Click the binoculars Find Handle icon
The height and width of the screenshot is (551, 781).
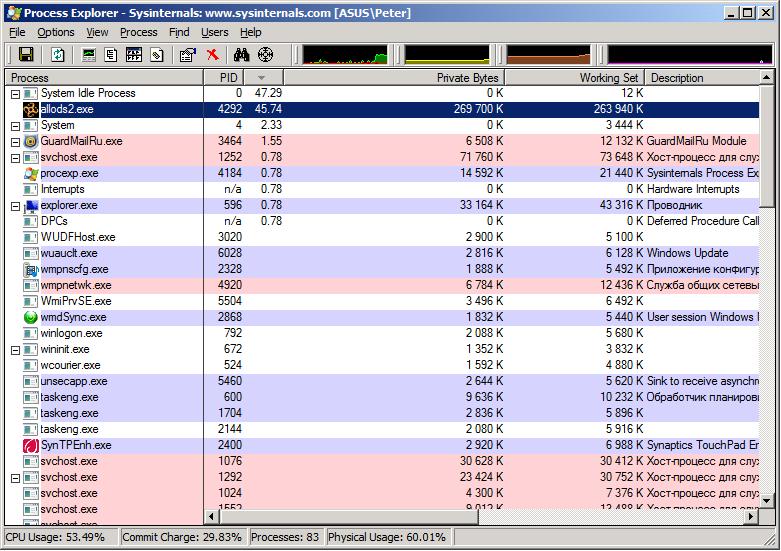point(241,54)
